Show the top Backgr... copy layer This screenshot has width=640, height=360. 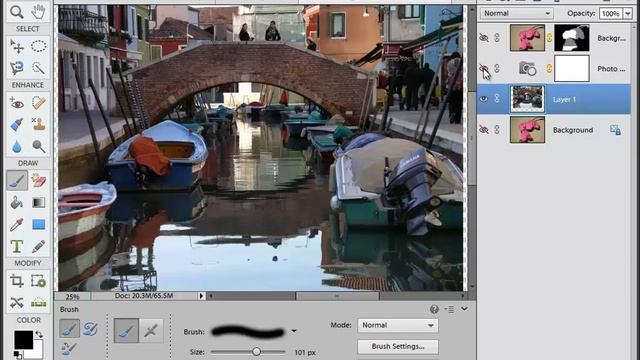(x=484, y=38)
